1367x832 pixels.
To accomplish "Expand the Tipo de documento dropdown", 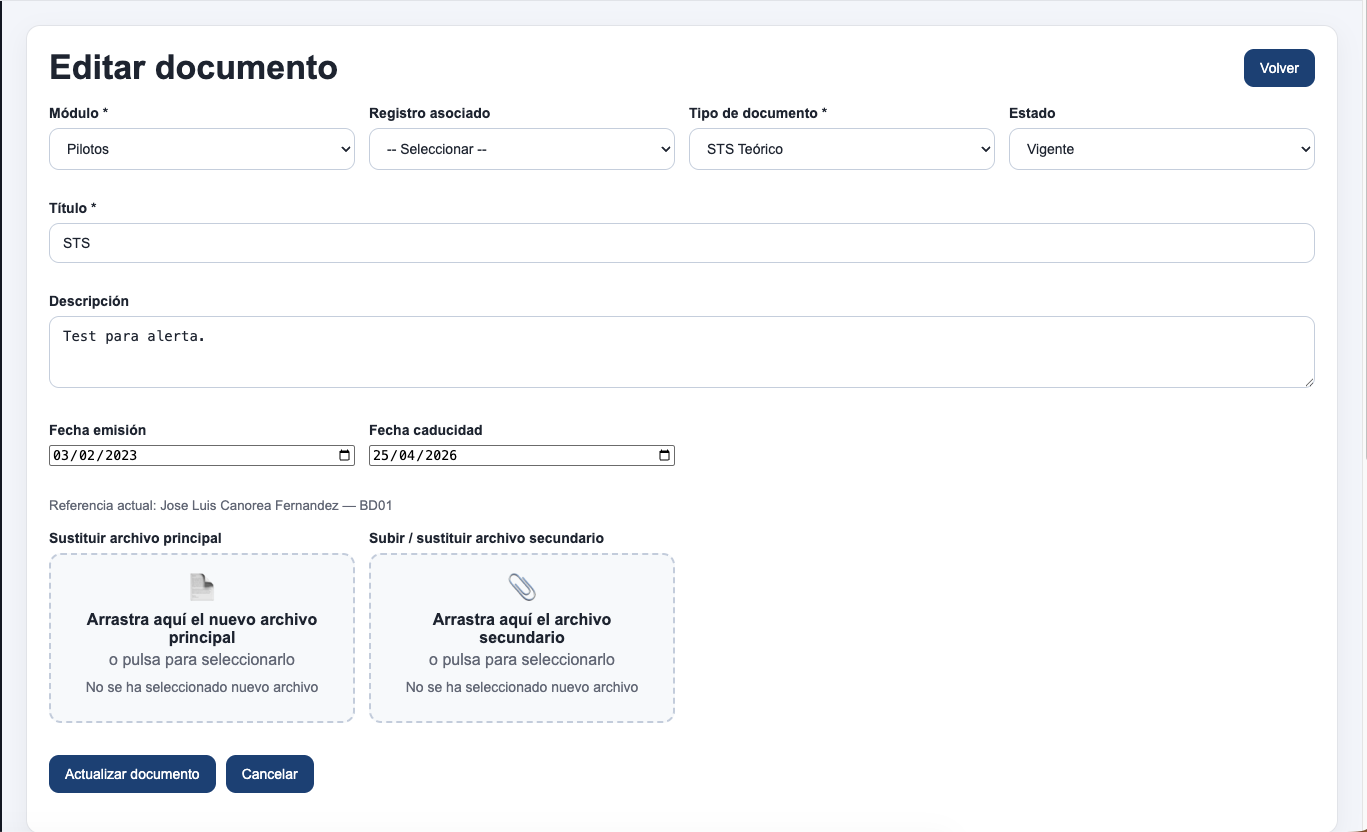I will [842, 149].
